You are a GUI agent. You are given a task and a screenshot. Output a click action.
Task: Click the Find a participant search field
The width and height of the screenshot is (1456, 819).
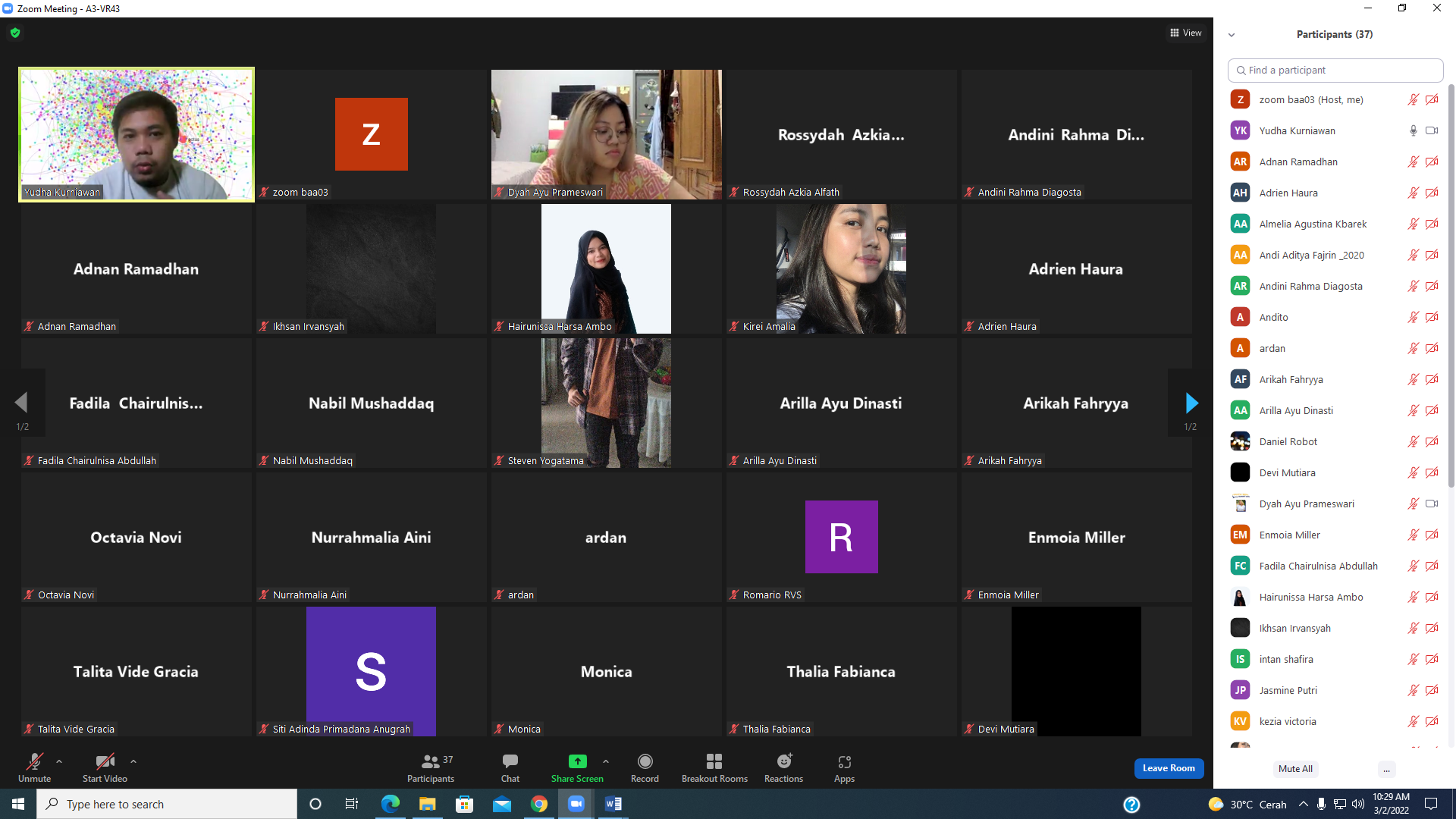1335,70
